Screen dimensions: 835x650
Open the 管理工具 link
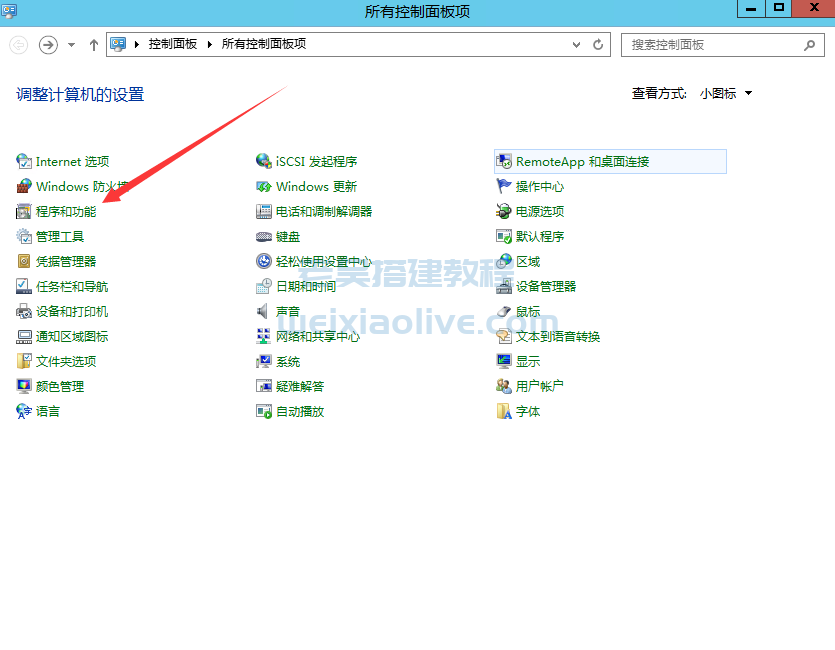(x=60, y=237)
